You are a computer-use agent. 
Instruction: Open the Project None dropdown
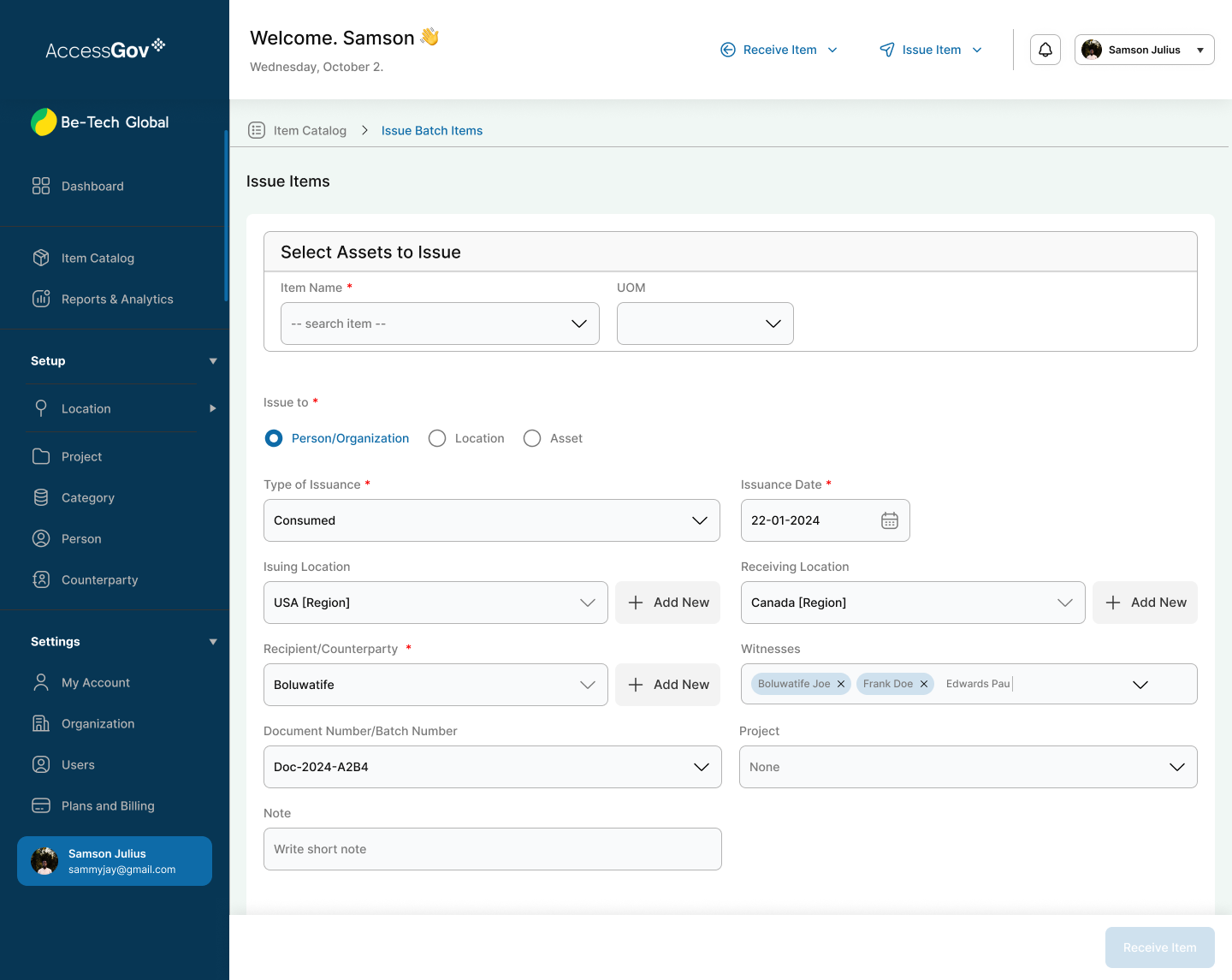tap(968, 767)
